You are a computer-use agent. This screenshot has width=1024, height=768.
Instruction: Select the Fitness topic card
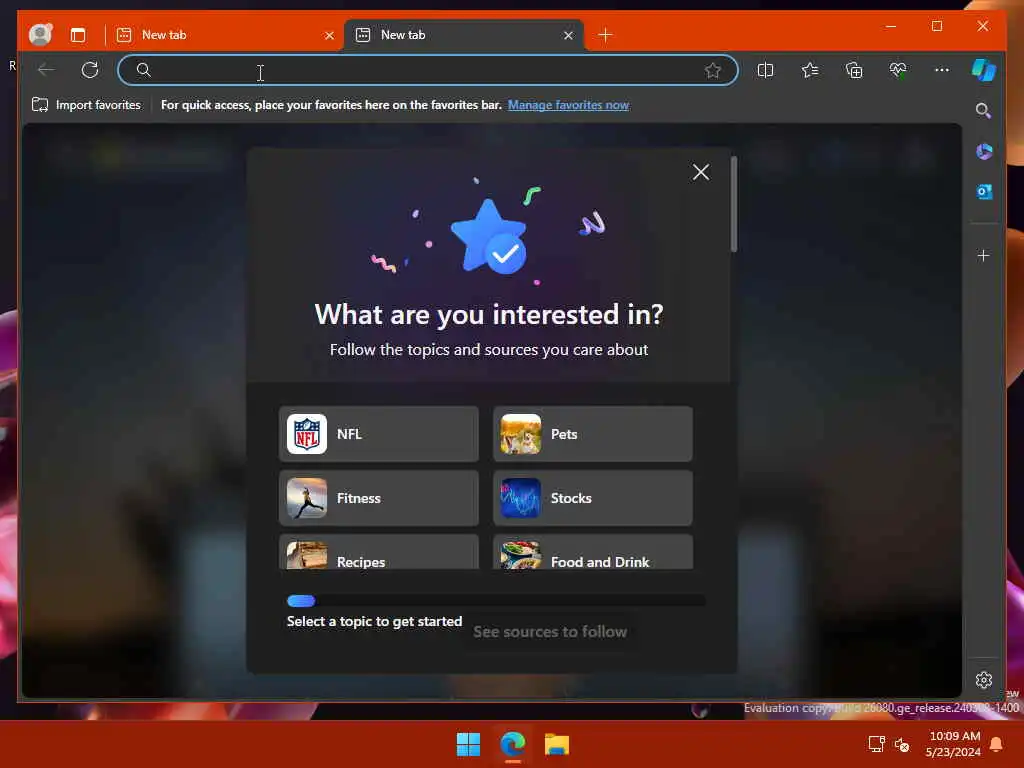379,498
